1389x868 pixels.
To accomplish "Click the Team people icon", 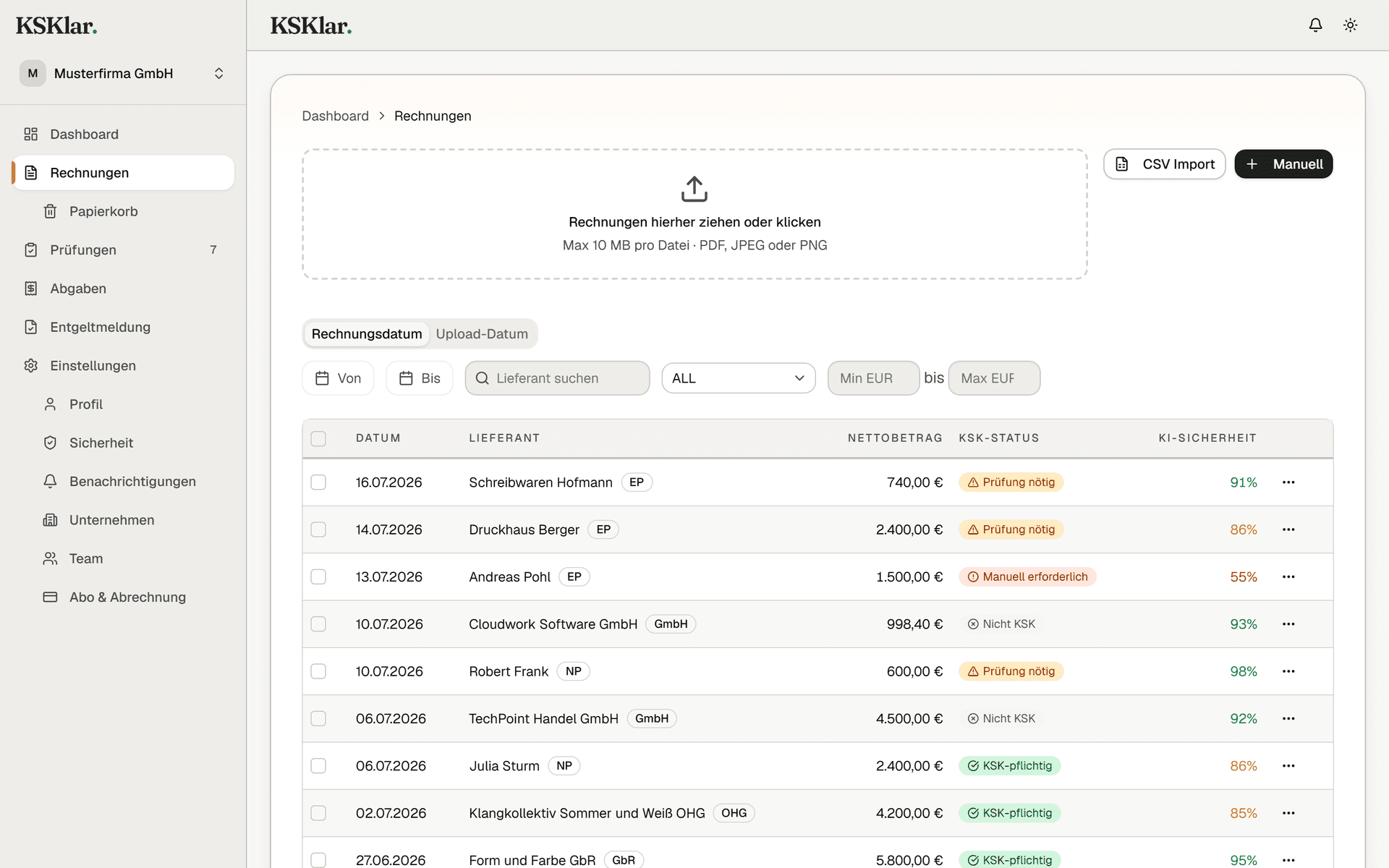I will [x=50, y=558].
